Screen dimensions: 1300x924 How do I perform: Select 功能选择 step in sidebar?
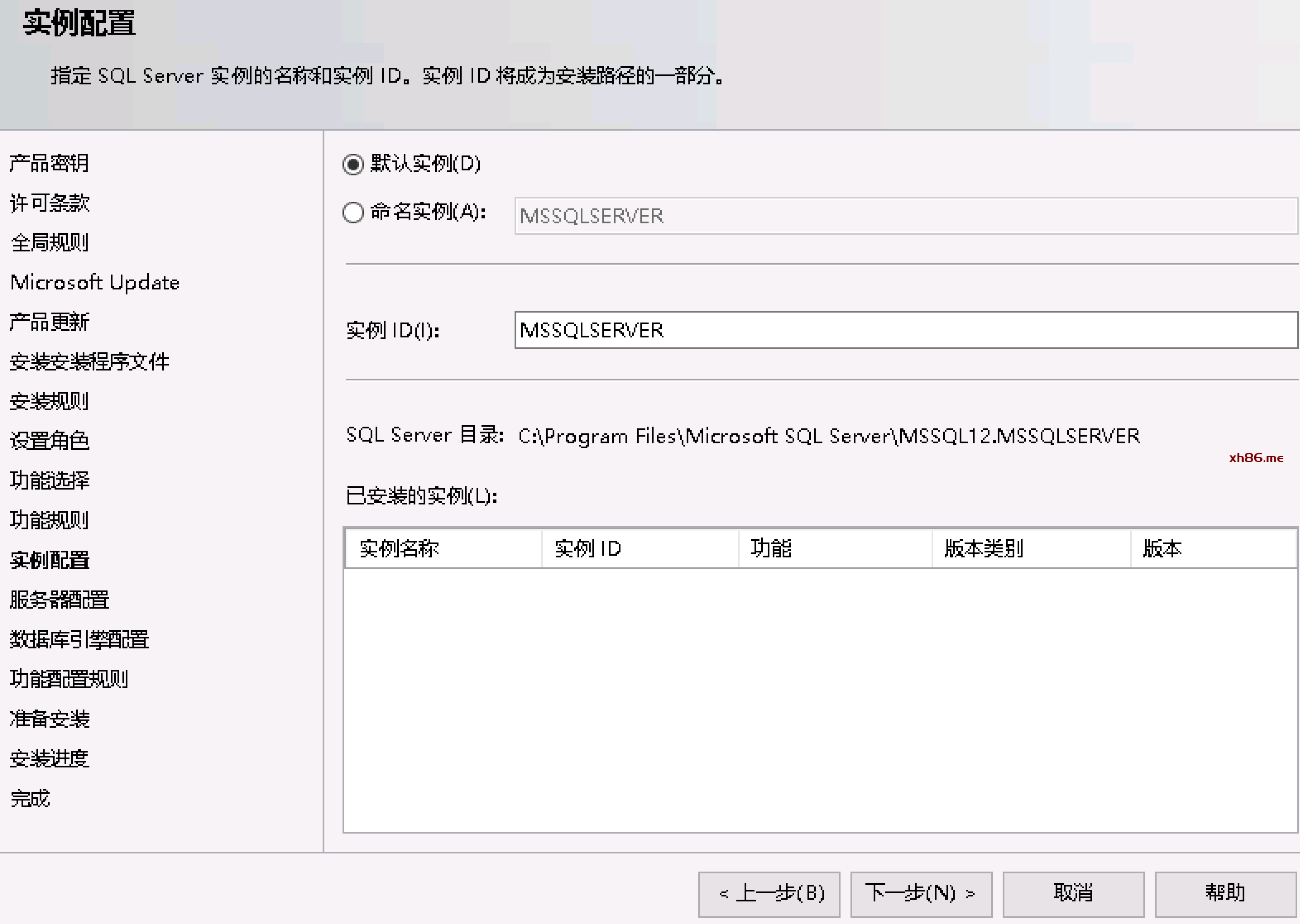pos(50,481)
